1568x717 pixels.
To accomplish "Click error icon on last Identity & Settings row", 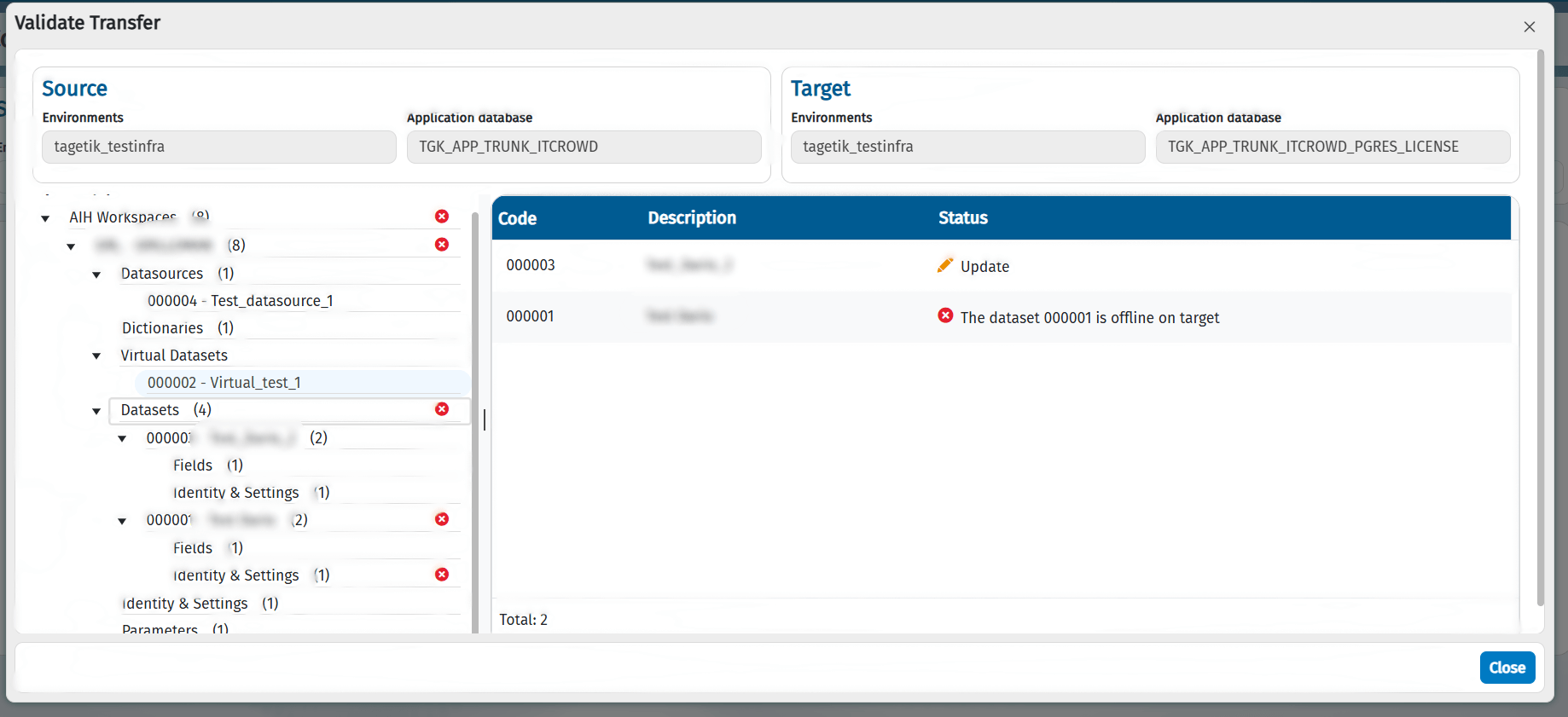I will point(442,575).
